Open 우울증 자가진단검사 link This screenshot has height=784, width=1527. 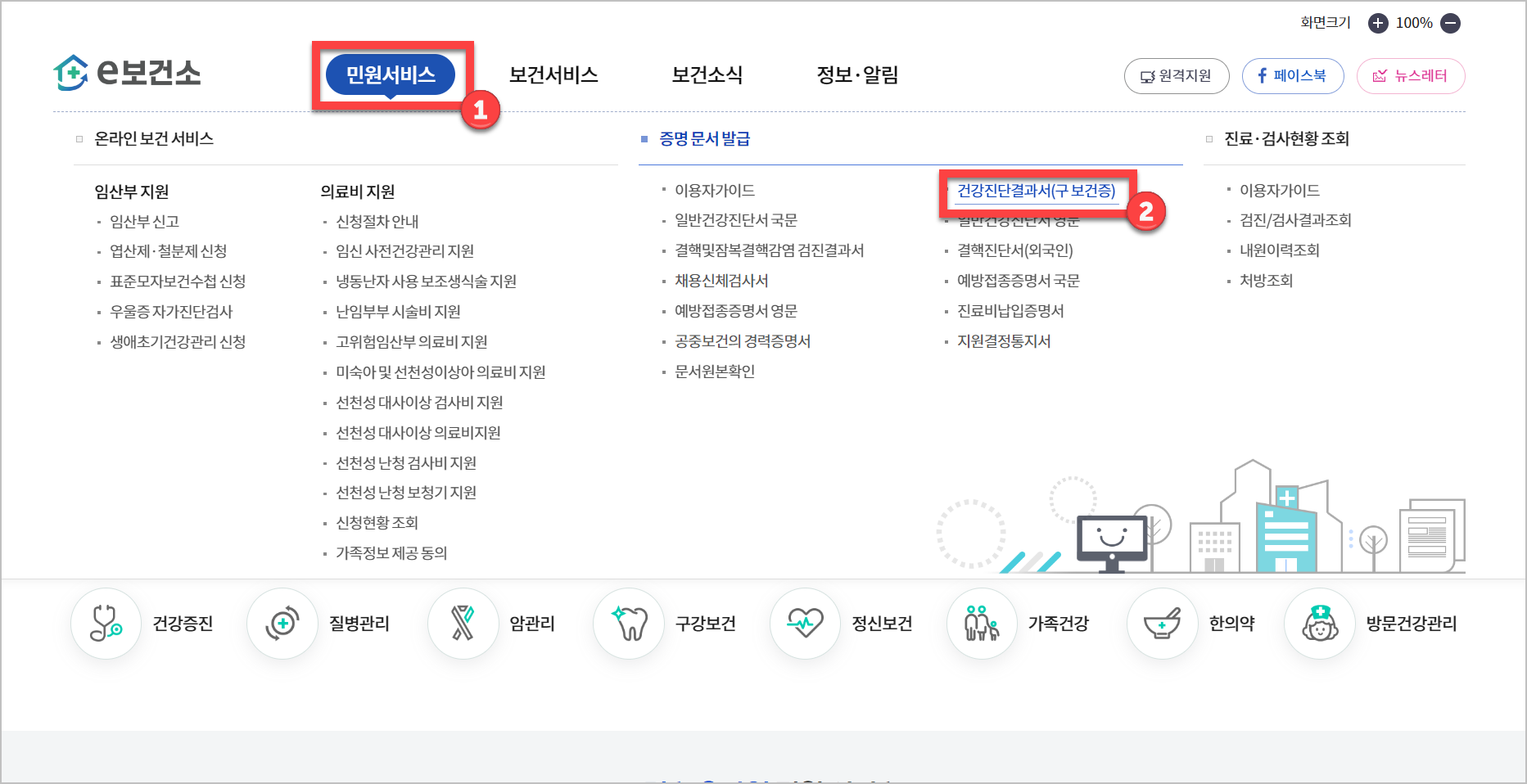[x=171, y=312]
